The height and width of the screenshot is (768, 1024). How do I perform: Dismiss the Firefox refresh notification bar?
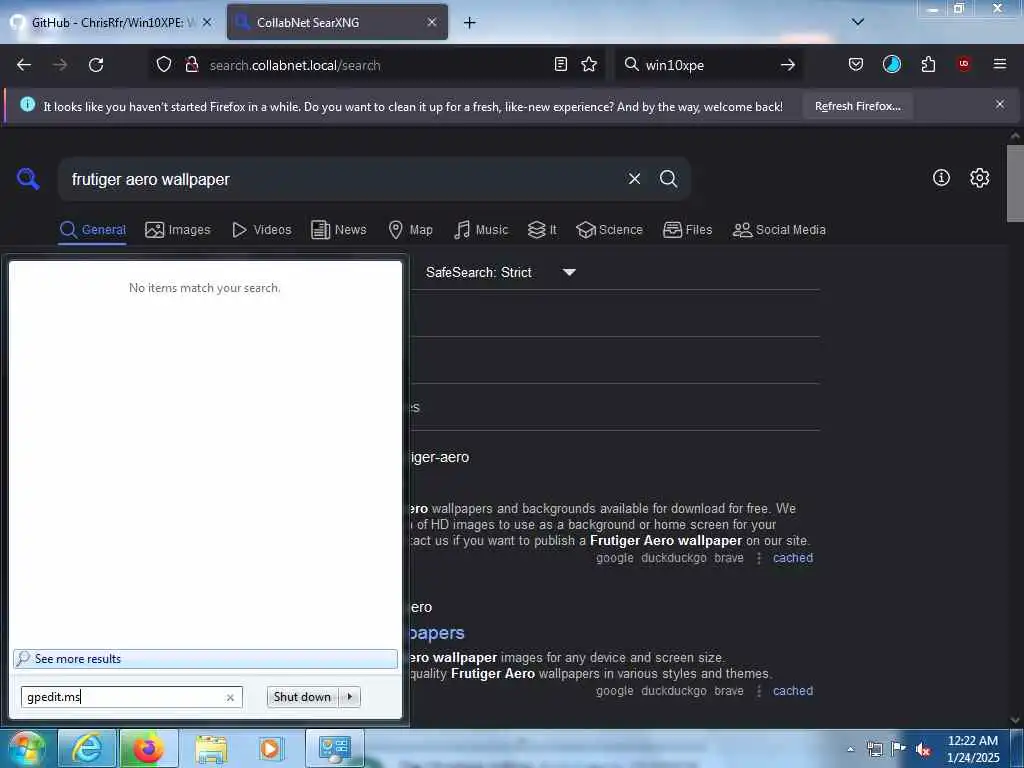pyautogui.click(x=1000, y=104)
